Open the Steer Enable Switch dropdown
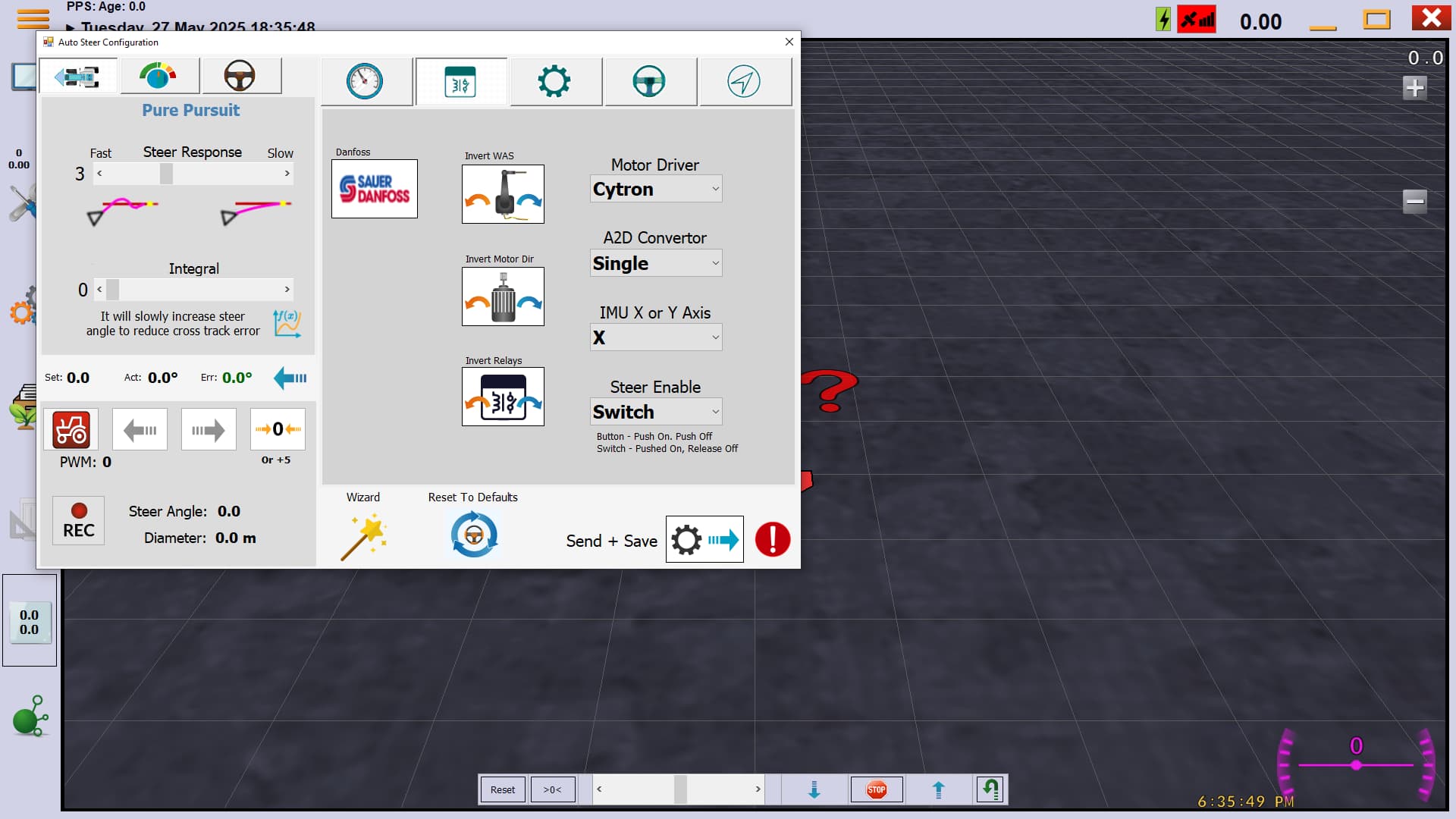This screenshot has width=1456, height=819. [x=656, y=412]
